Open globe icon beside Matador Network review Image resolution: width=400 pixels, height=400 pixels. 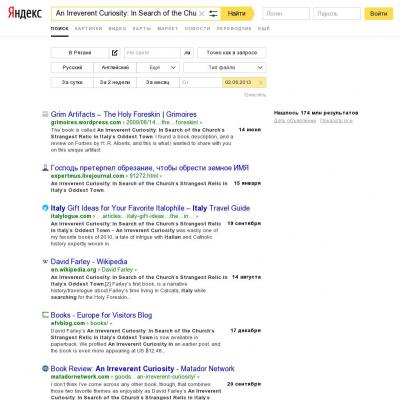[45, 369]
